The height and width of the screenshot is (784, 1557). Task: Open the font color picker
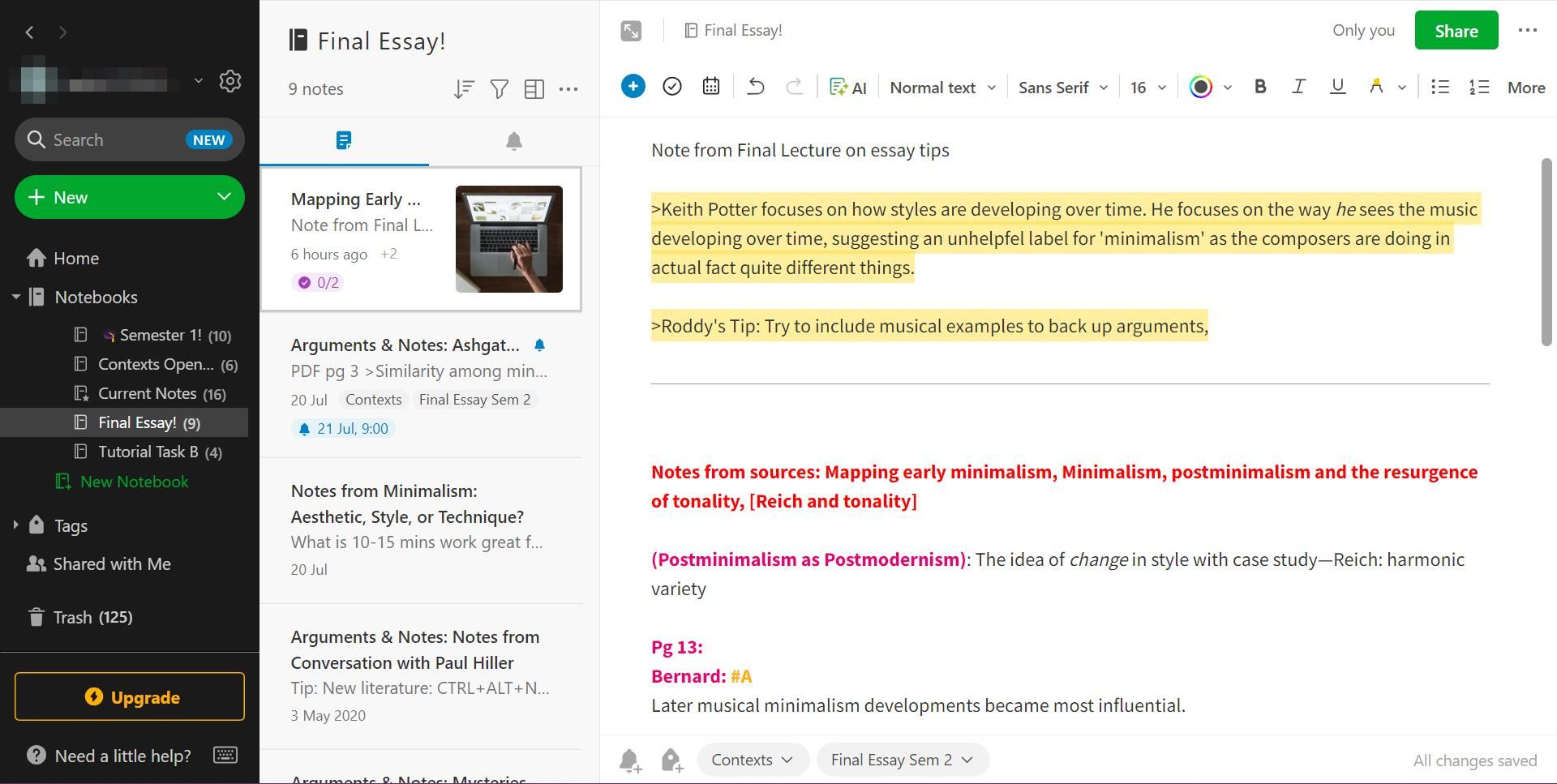point(1200,86)
